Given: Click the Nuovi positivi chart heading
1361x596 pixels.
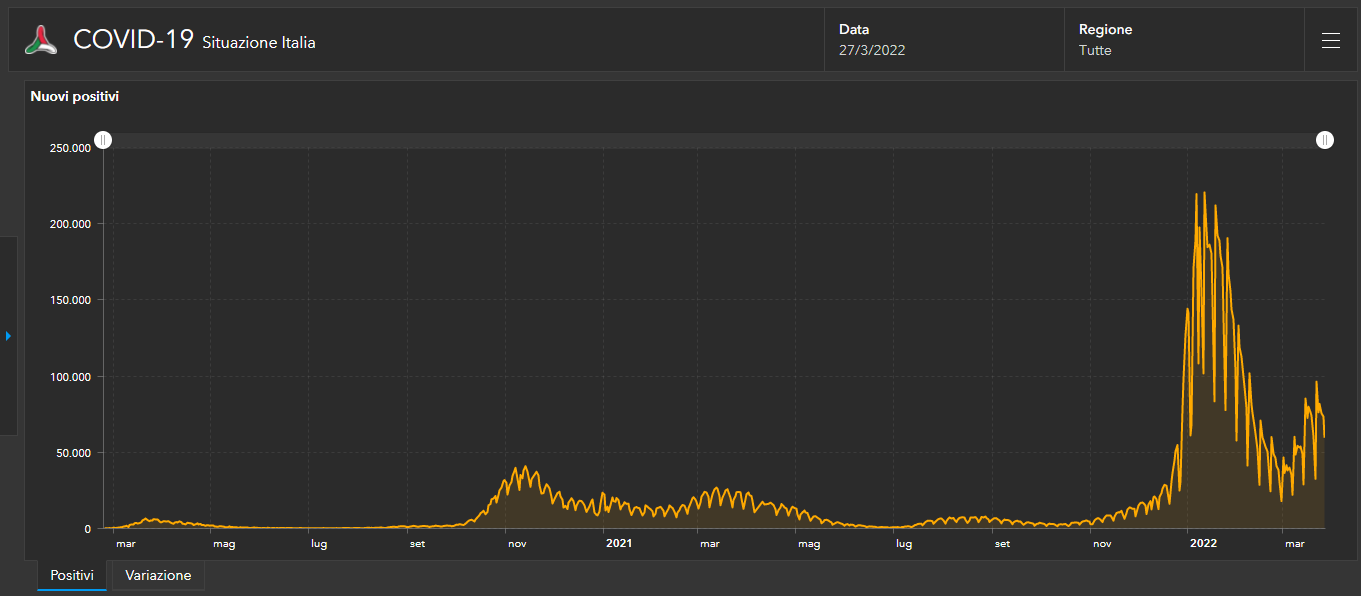Looking at the screenshot, I should click(x=75, y=97).
